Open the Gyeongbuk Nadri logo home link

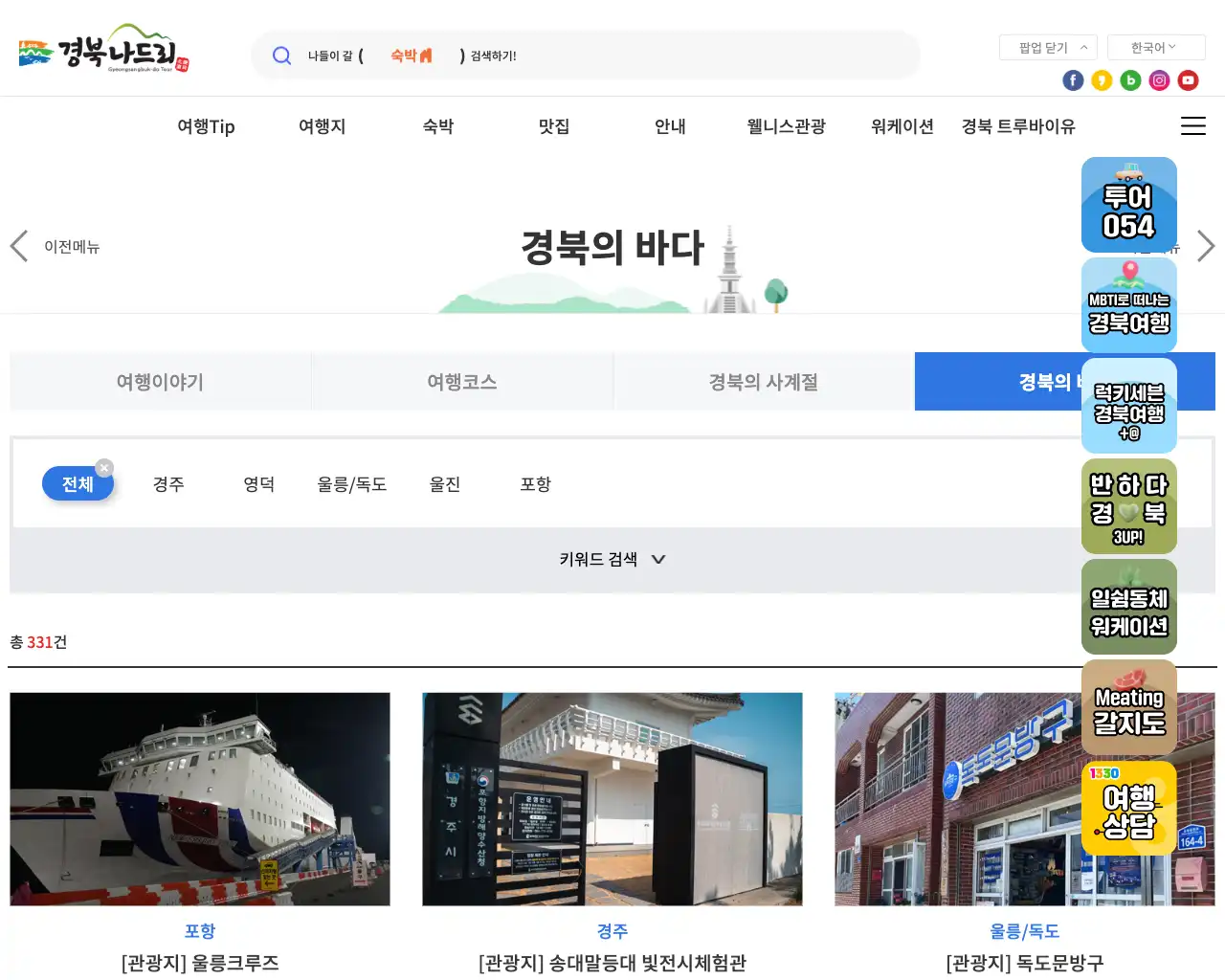point(104,49)
